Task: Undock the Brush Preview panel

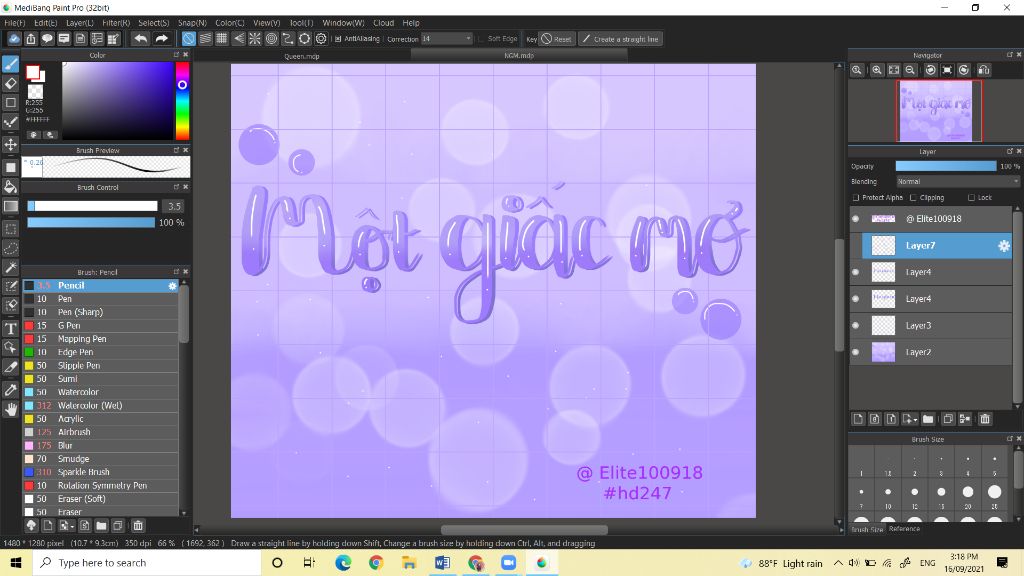Action: 176,150
